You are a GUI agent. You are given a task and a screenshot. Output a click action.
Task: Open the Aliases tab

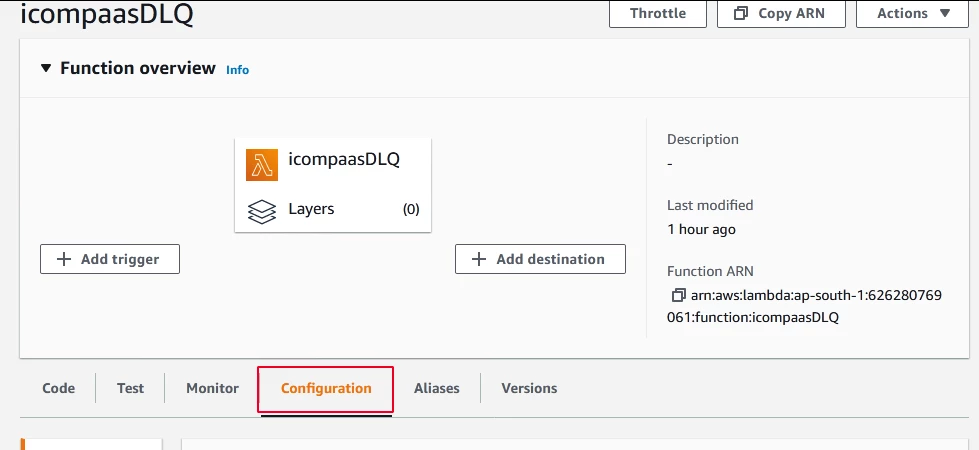point(436,388)
